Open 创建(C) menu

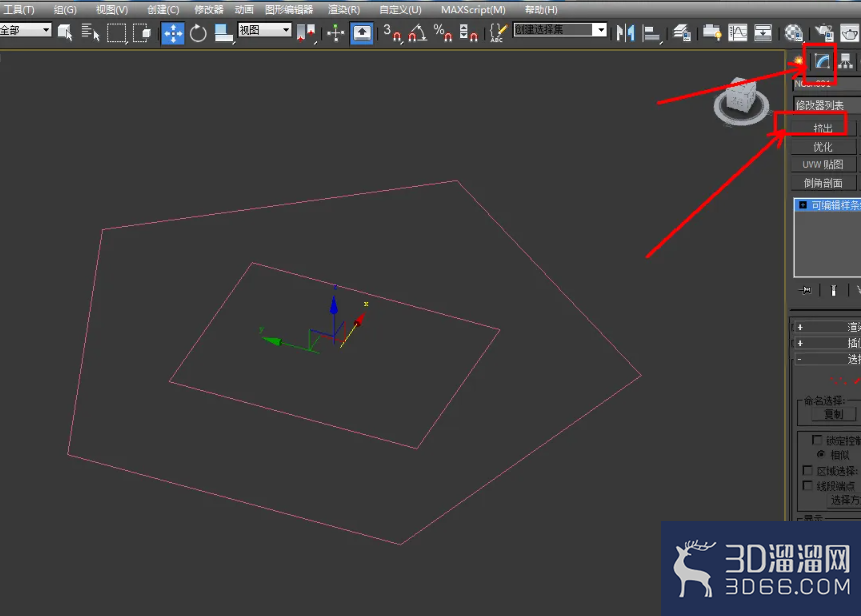click(163, 10)
